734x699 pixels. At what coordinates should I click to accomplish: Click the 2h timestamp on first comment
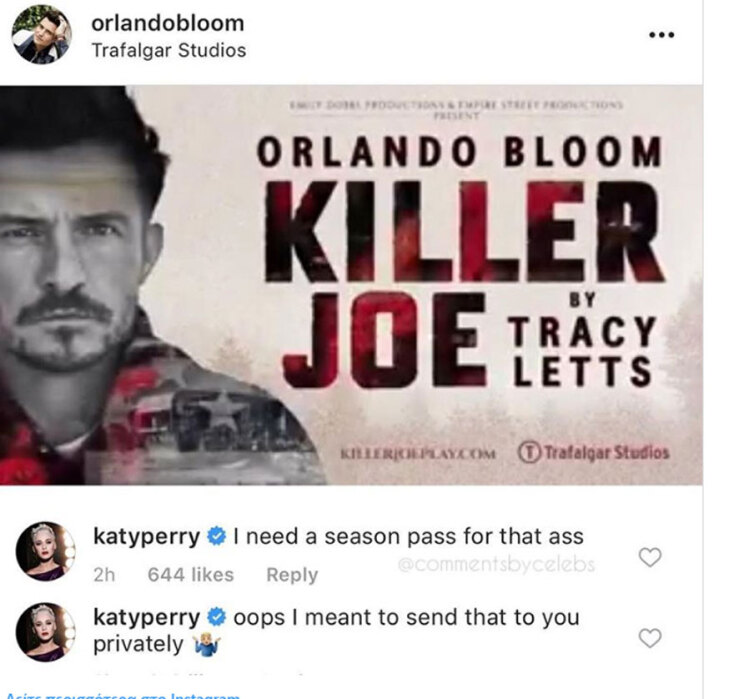[104, 574]
